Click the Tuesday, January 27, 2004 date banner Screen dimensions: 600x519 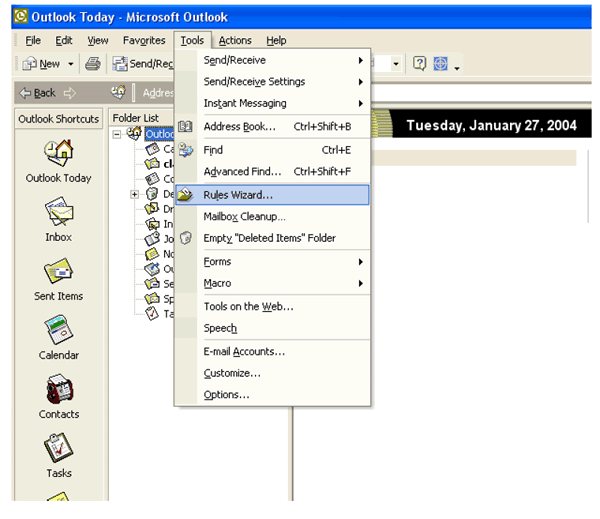pyautogui.click(x=491, y=125)
